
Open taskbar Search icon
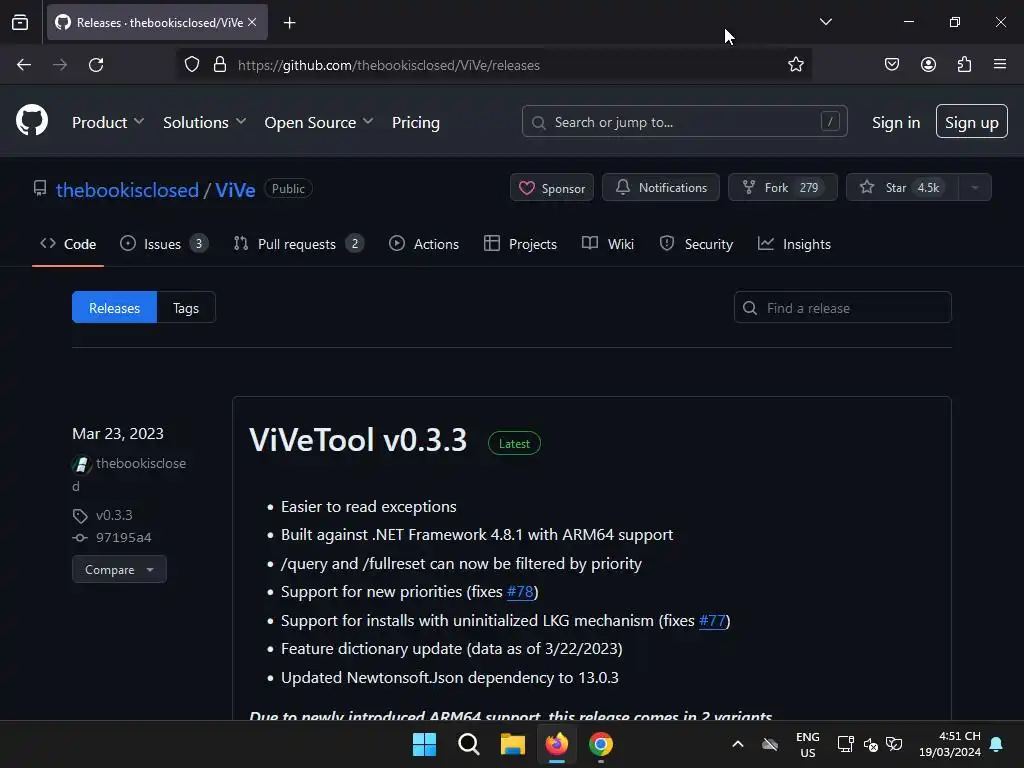point(469,744)
